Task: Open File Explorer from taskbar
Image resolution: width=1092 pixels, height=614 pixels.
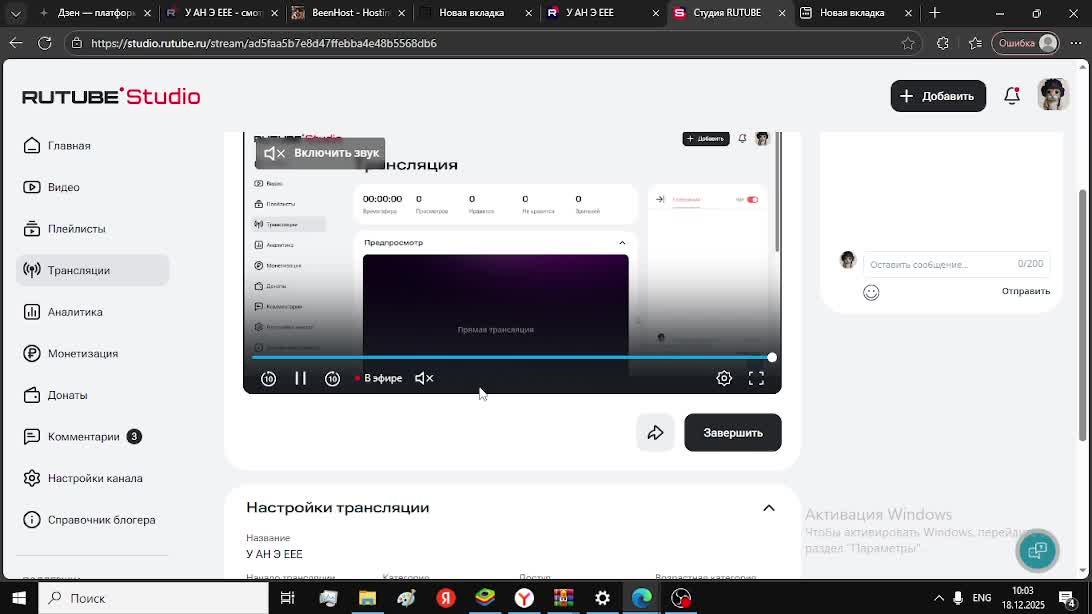Action: (x=367, y=598)
